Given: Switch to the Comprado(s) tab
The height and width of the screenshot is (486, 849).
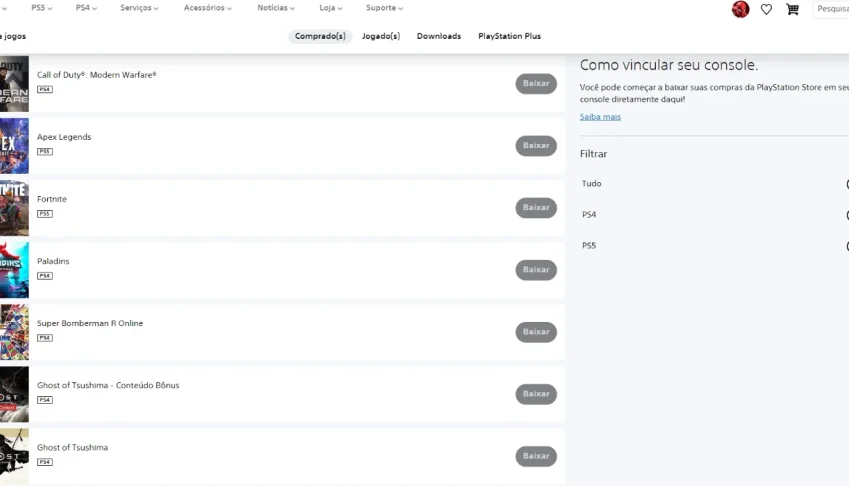Looking at the screenshot, I should [320, 36].
